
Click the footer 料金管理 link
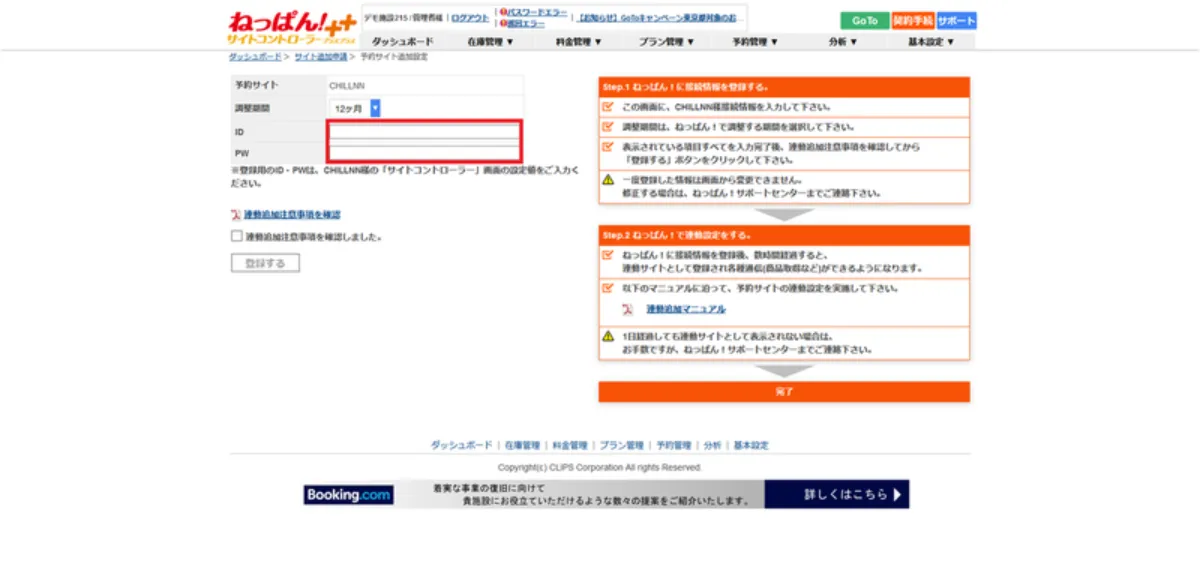[x=570, y=445]
